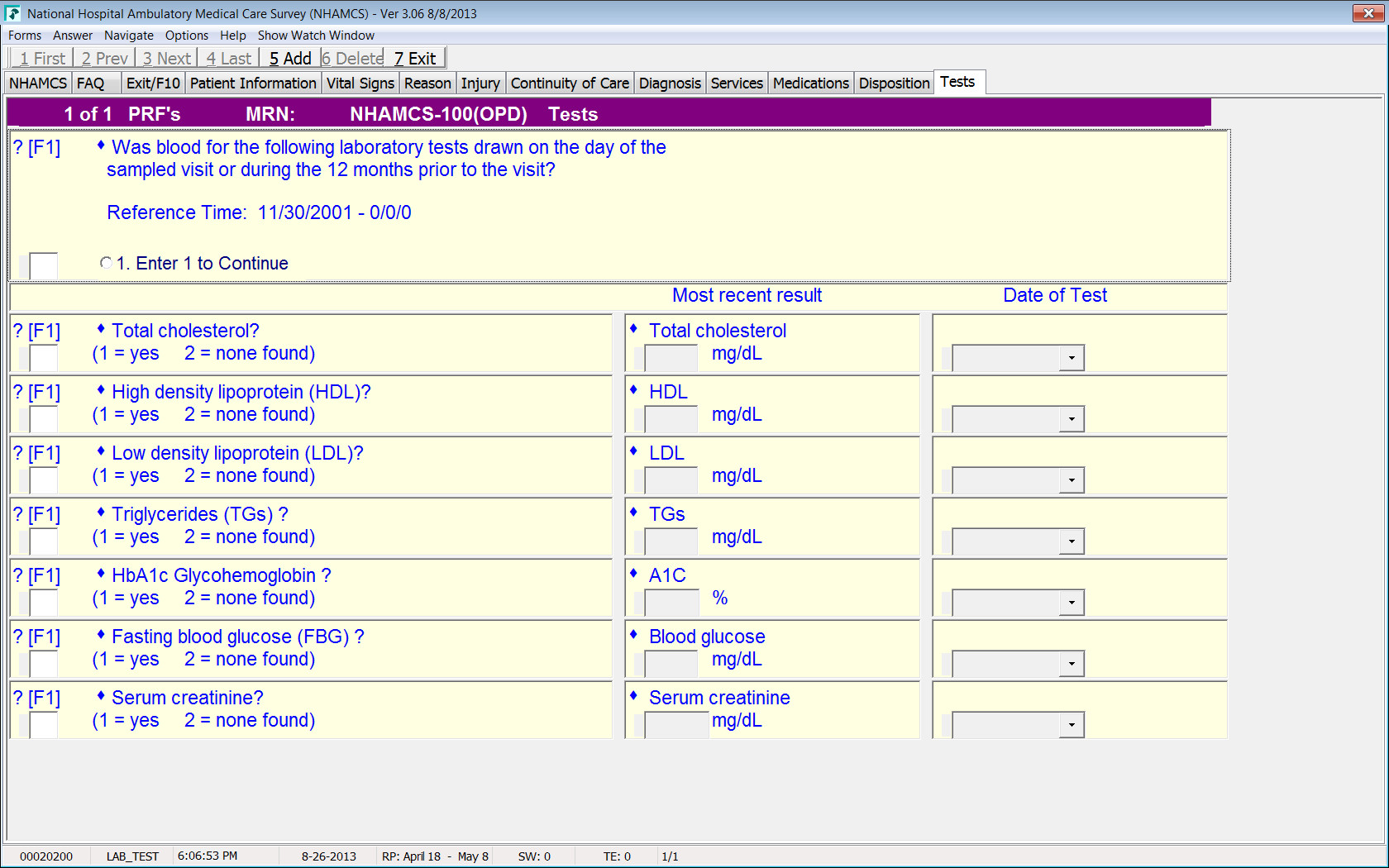Screen dimensions: 1389x868
Task: Switch to the NHAMCS tab
Action: pyautogui.click(x=38, y=83)
